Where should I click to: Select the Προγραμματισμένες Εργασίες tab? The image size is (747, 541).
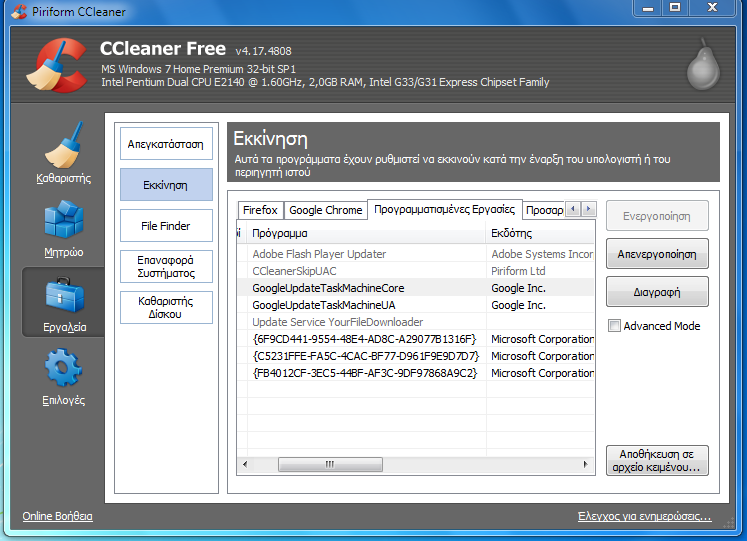(444, 210)
